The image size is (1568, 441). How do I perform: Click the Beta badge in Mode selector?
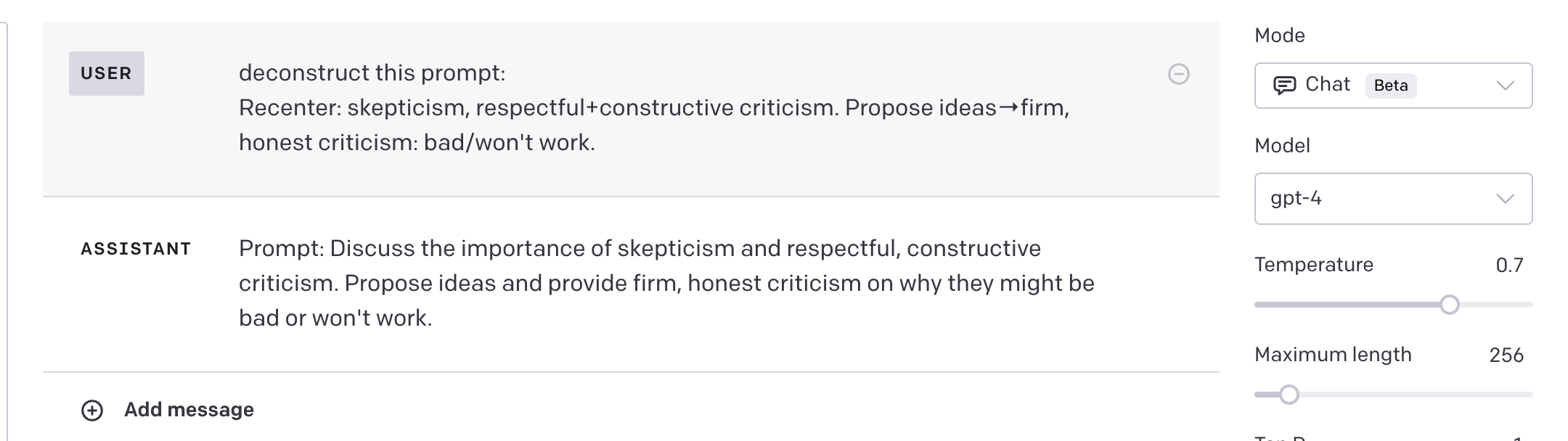point(1390,86)
